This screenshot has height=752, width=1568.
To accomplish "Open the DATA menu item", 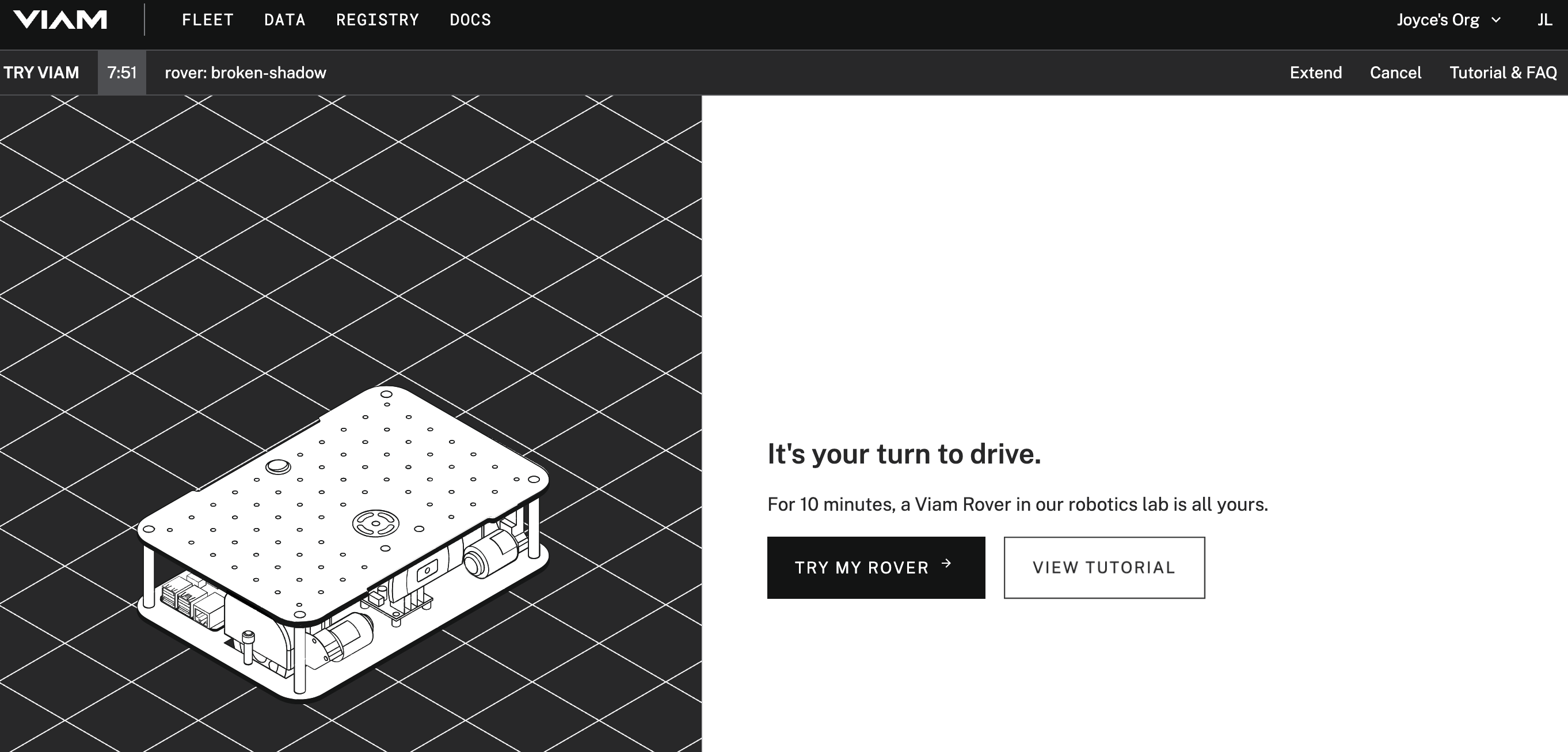I will [x=285, y=20].
